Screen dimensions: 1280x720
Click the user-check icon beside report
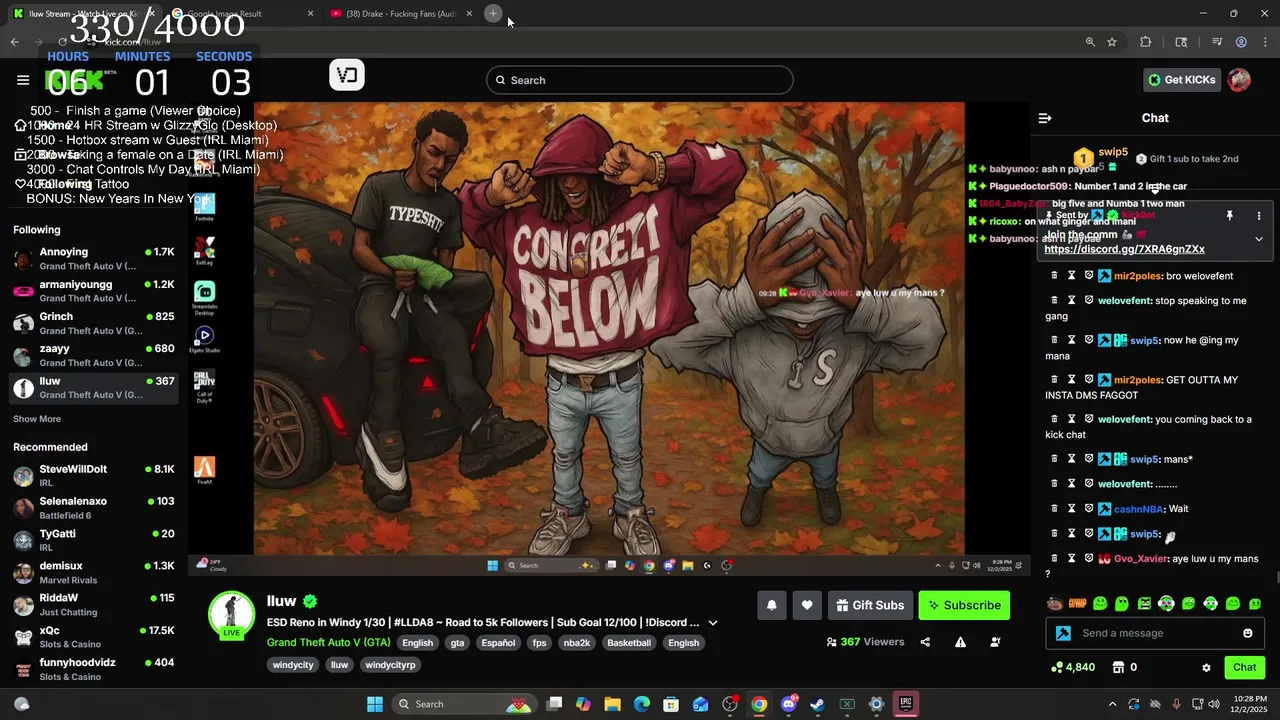(x=995, y=642)
